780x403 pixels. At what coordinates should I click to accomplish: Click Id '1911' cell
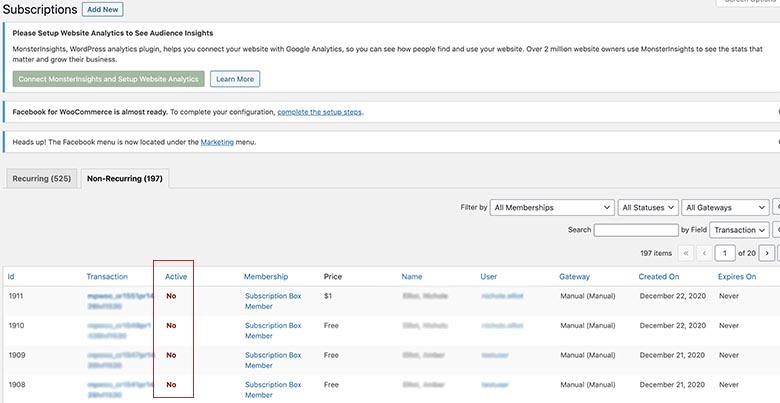(16, 296)
